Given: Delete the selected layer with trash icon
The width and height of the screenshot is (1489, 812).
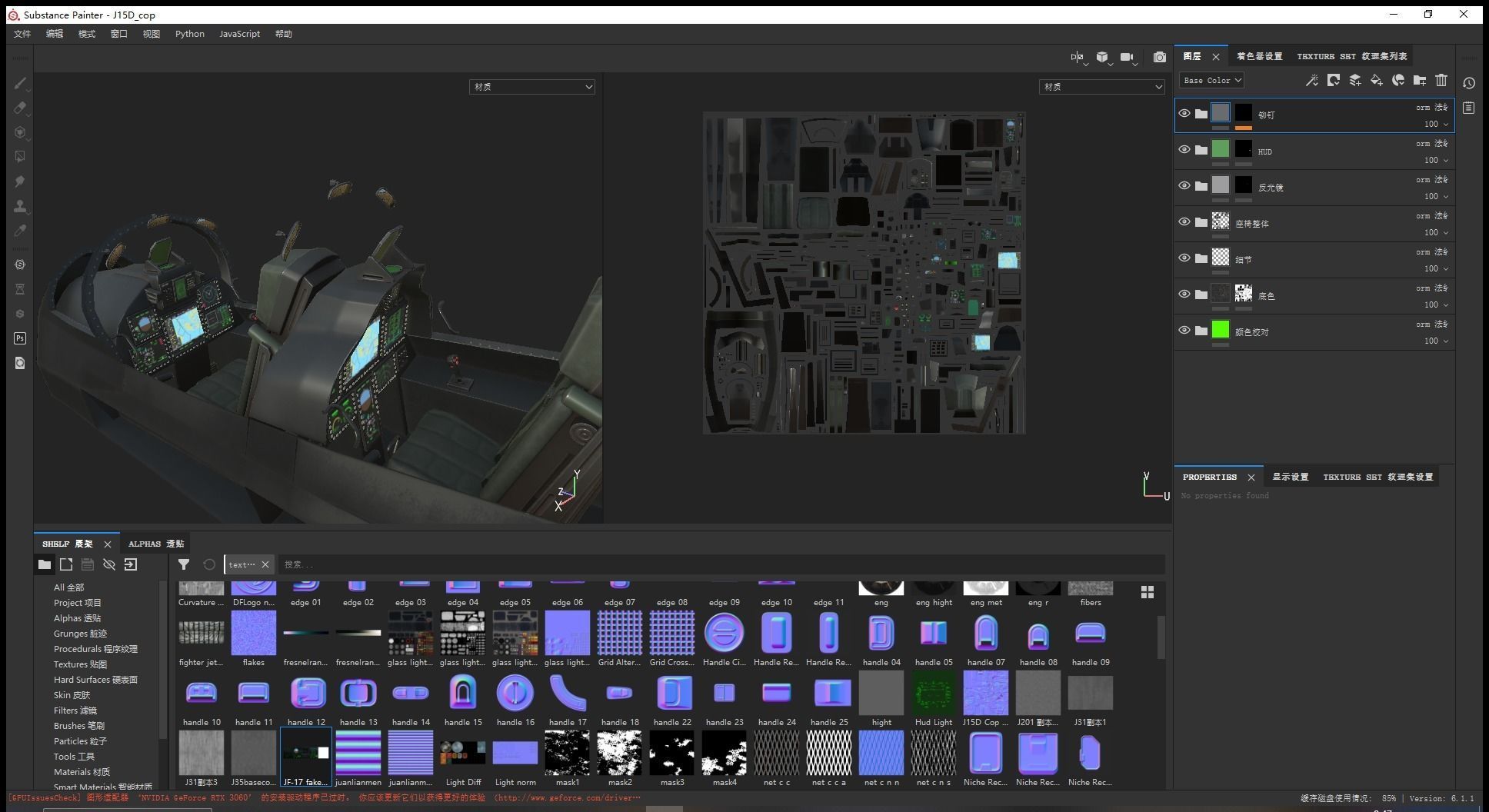Looking at the screenshot, I should [x=1441, y=80].
